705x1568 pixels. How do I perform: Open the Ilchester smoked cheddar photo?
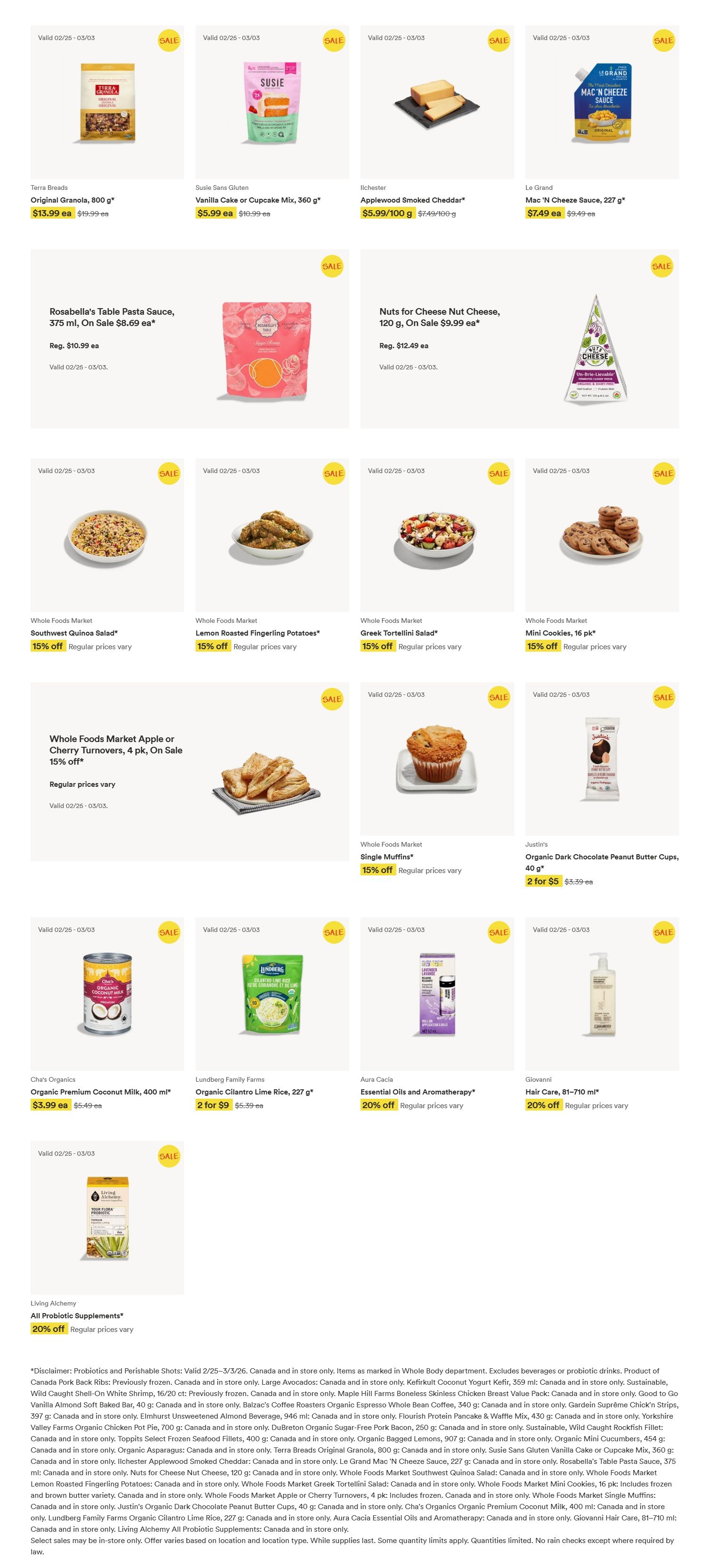(436, 102)
